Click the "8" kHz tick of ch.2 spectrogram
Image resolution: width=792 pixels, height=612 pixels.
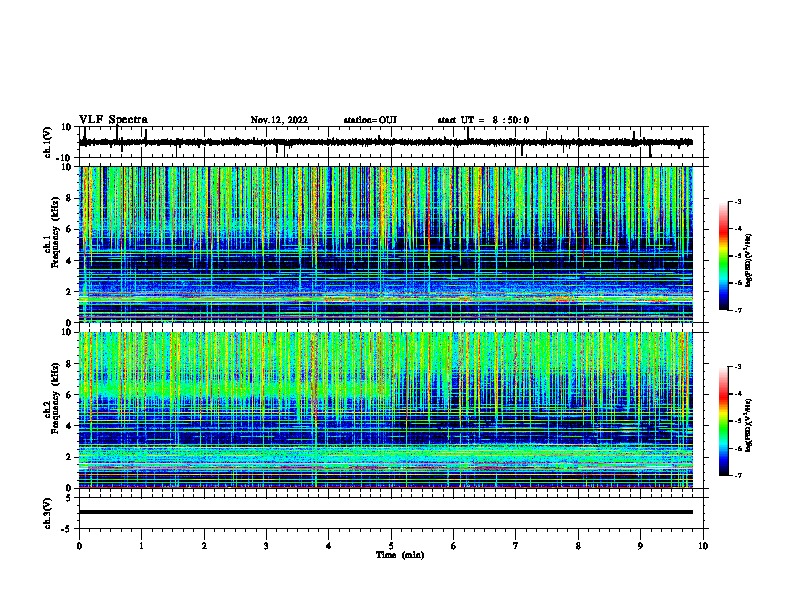pyautogui.click(x=70, y=364)
